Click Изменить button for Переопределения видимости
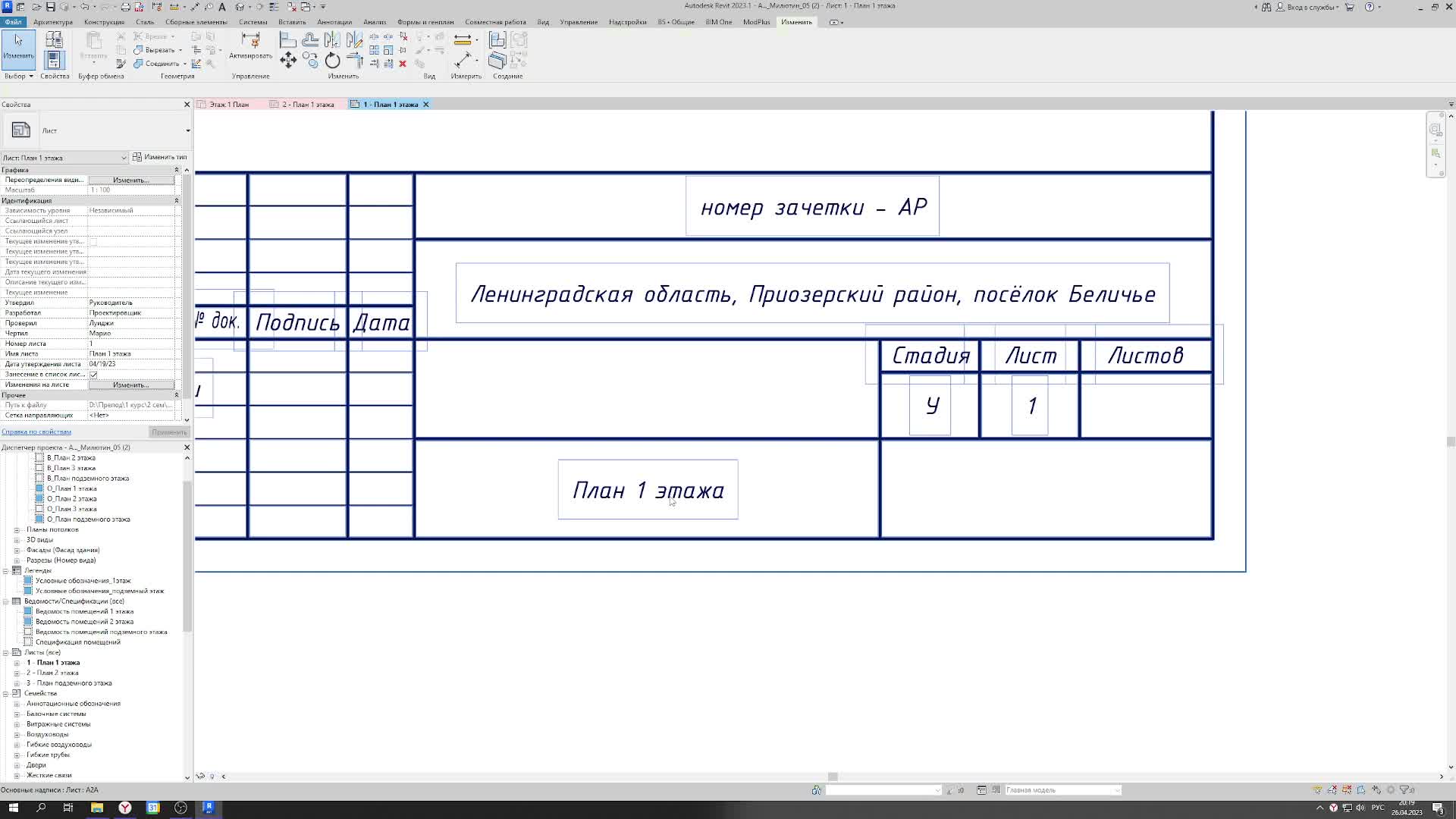The height and width of the screenshot is (819, 1456). coord(131,180)
